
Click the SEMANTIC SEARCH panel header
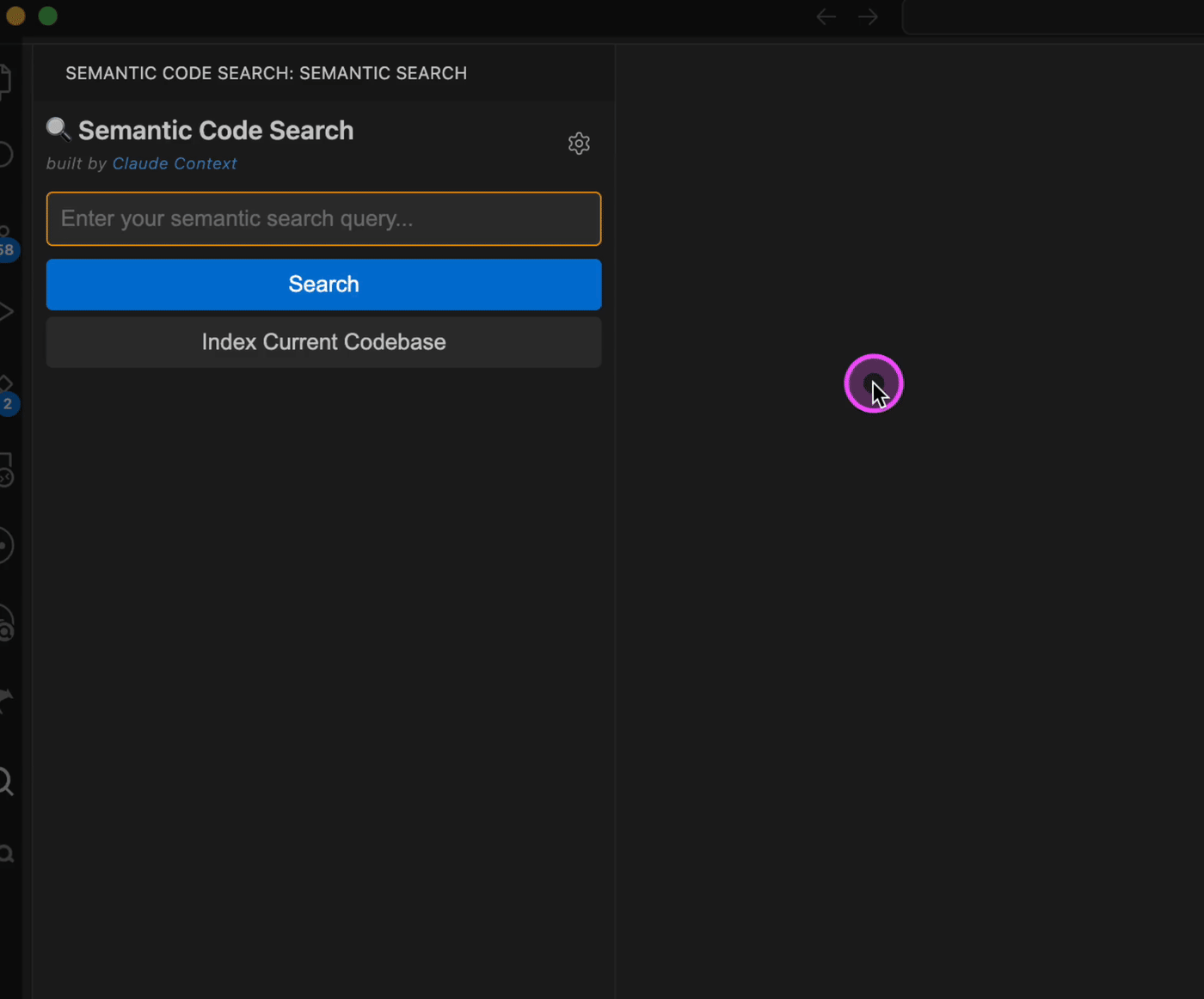[x=266, y=73]
